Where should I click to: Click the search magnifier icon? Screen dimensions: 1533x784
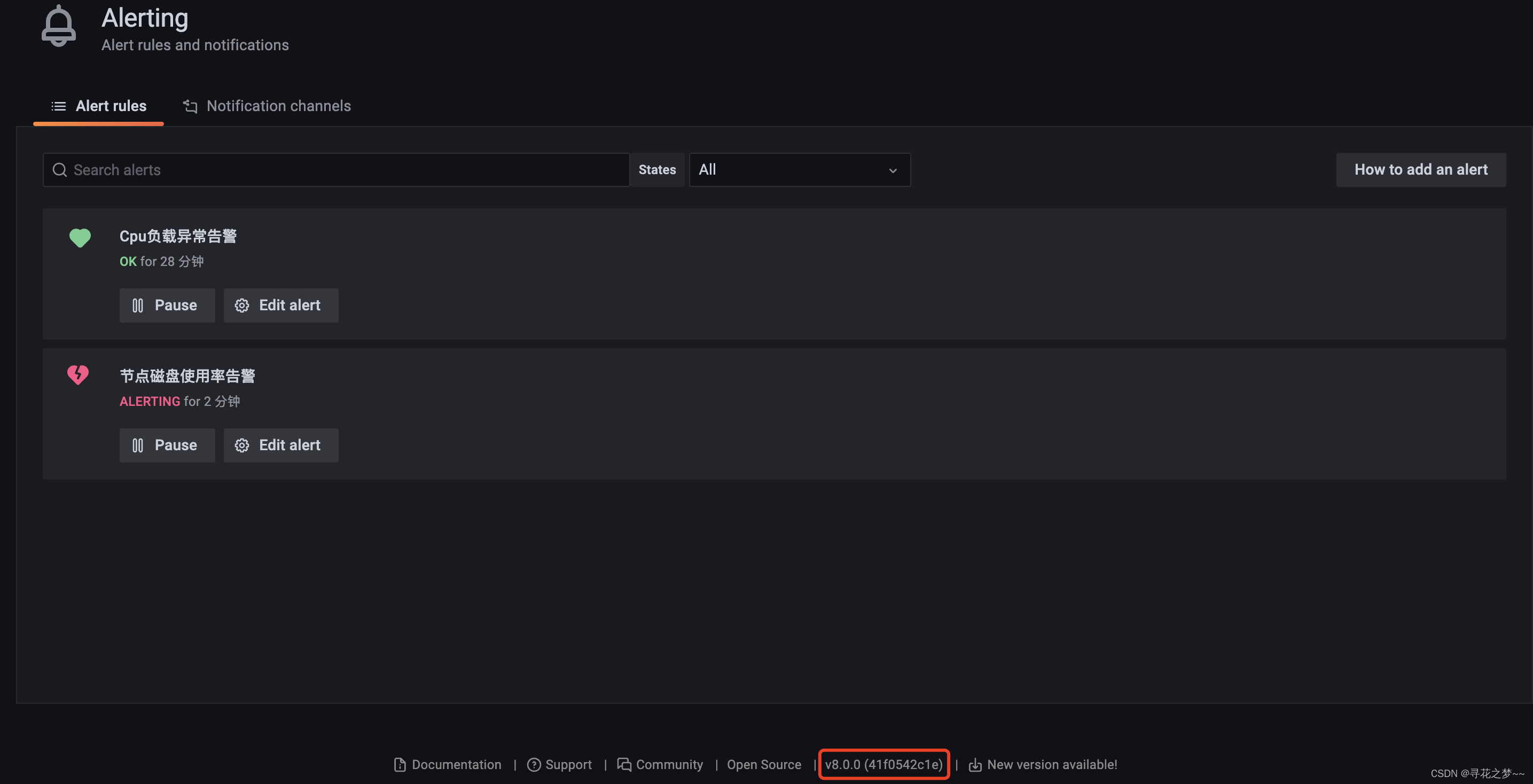(59, 170)
